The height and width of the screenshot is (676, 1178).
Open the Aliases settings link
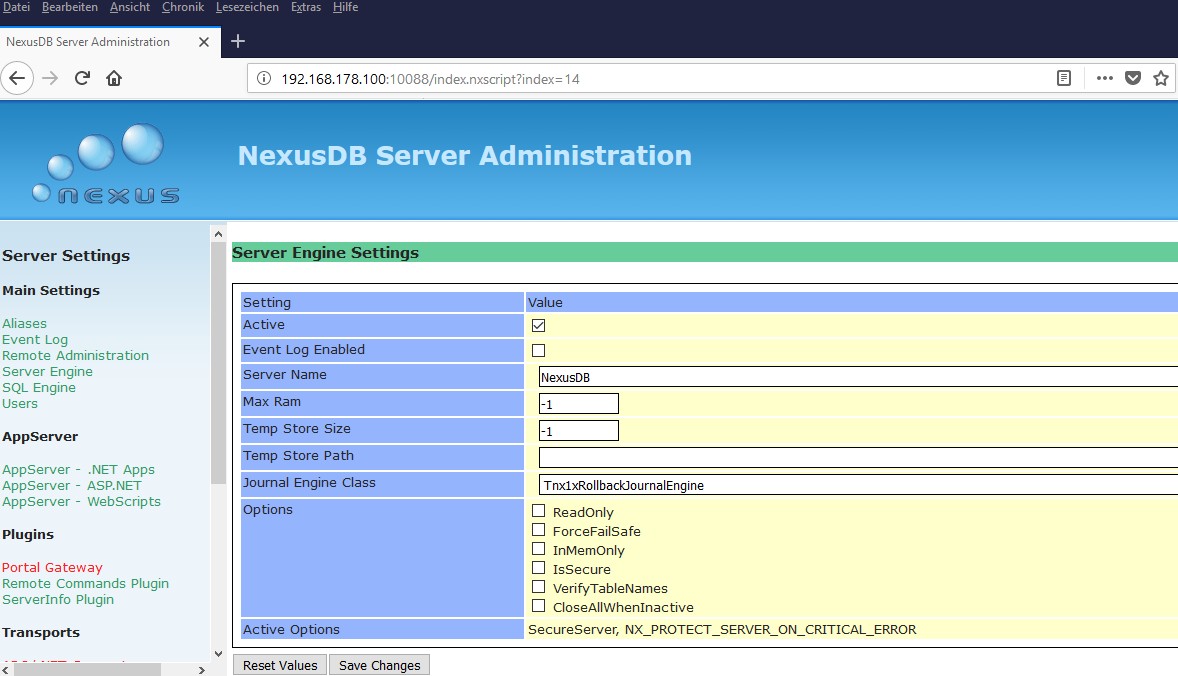click(24, 324)
